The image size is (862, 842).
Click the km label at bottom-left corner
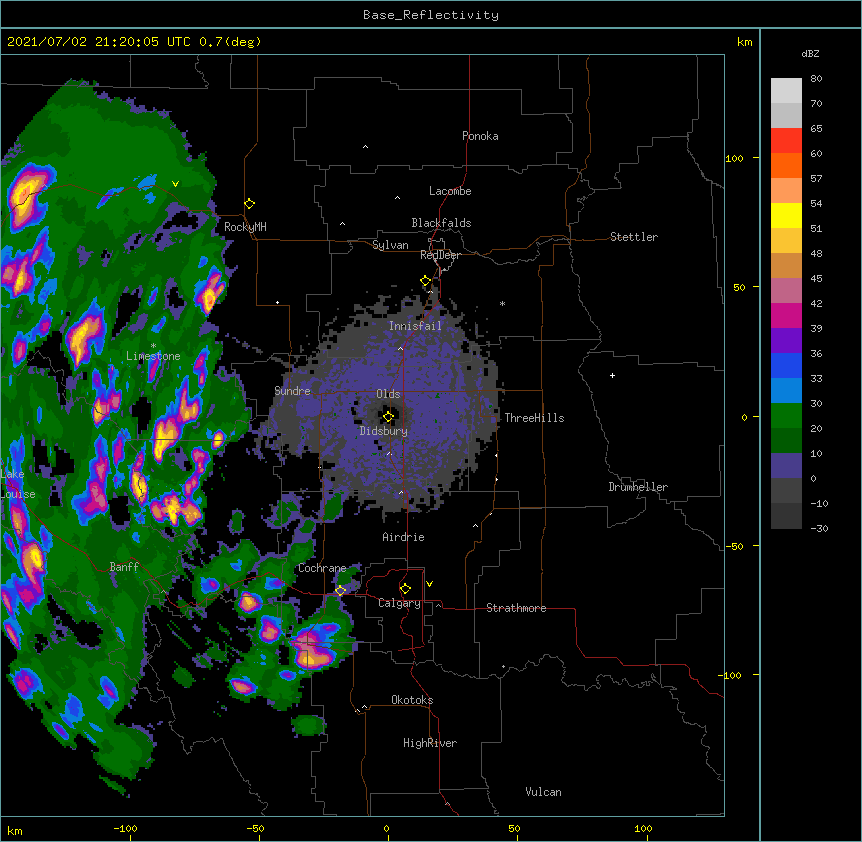tap(15, 830)
